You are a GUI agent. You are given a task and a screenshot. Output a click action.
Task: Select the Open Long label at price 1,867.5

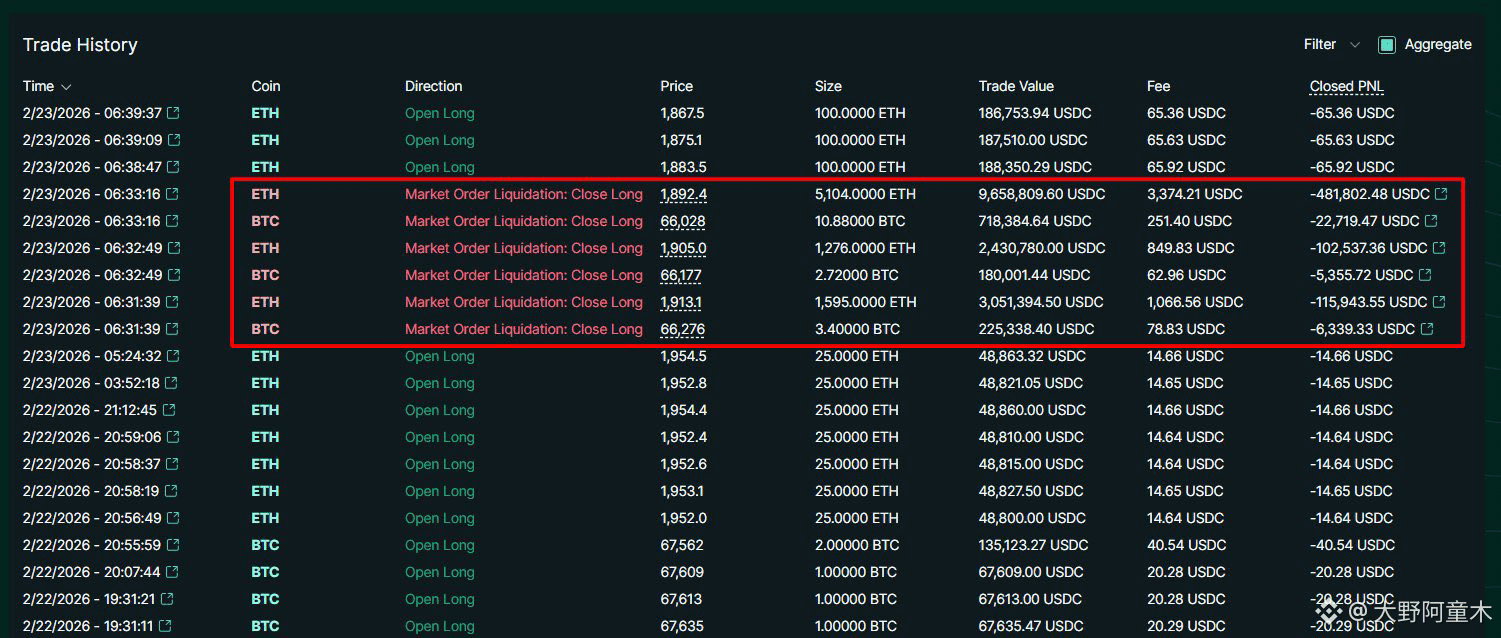440,113
